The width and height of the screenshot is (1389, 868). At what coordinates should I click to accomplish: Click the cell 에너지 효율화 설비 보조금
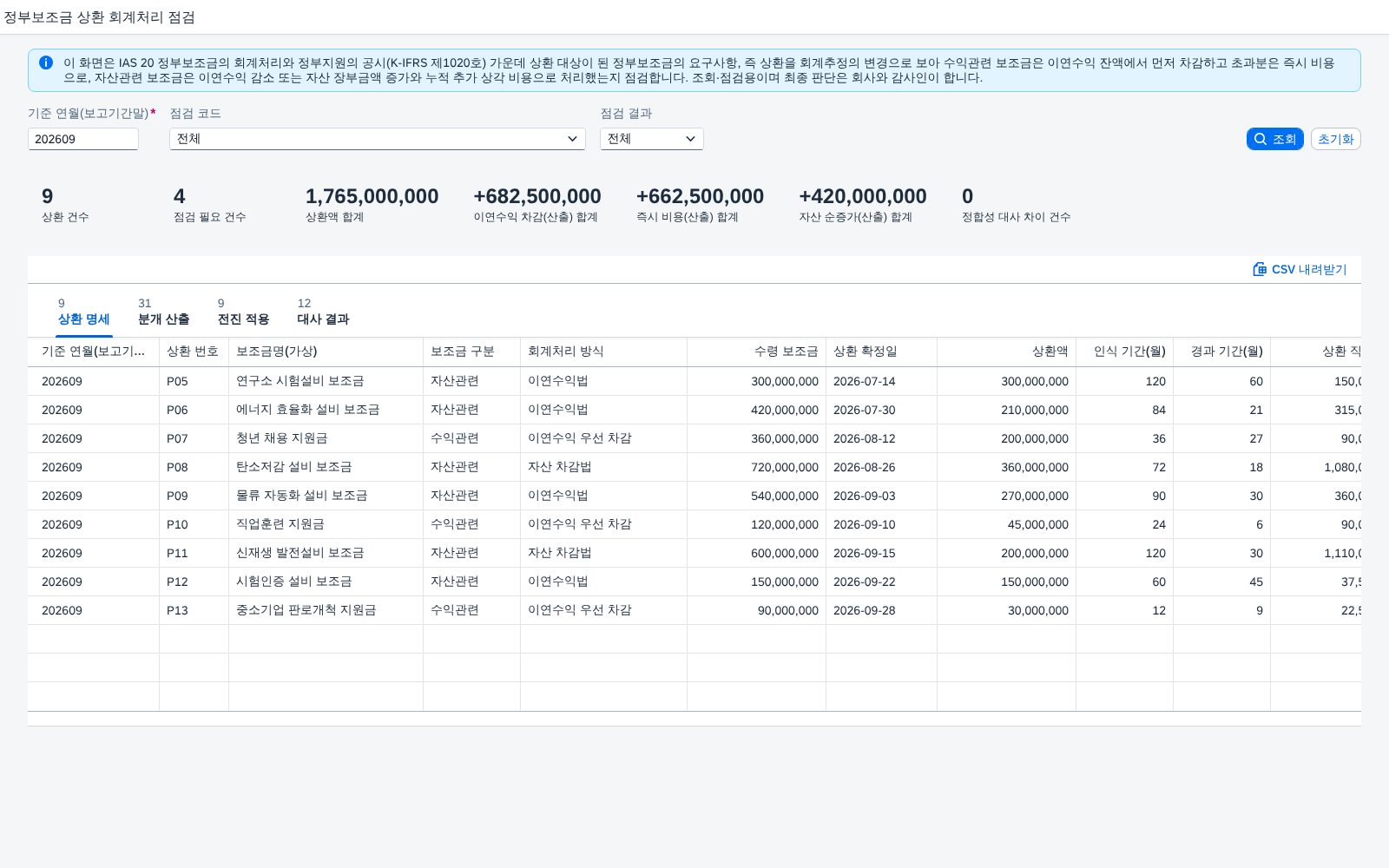tap(326, 410)
